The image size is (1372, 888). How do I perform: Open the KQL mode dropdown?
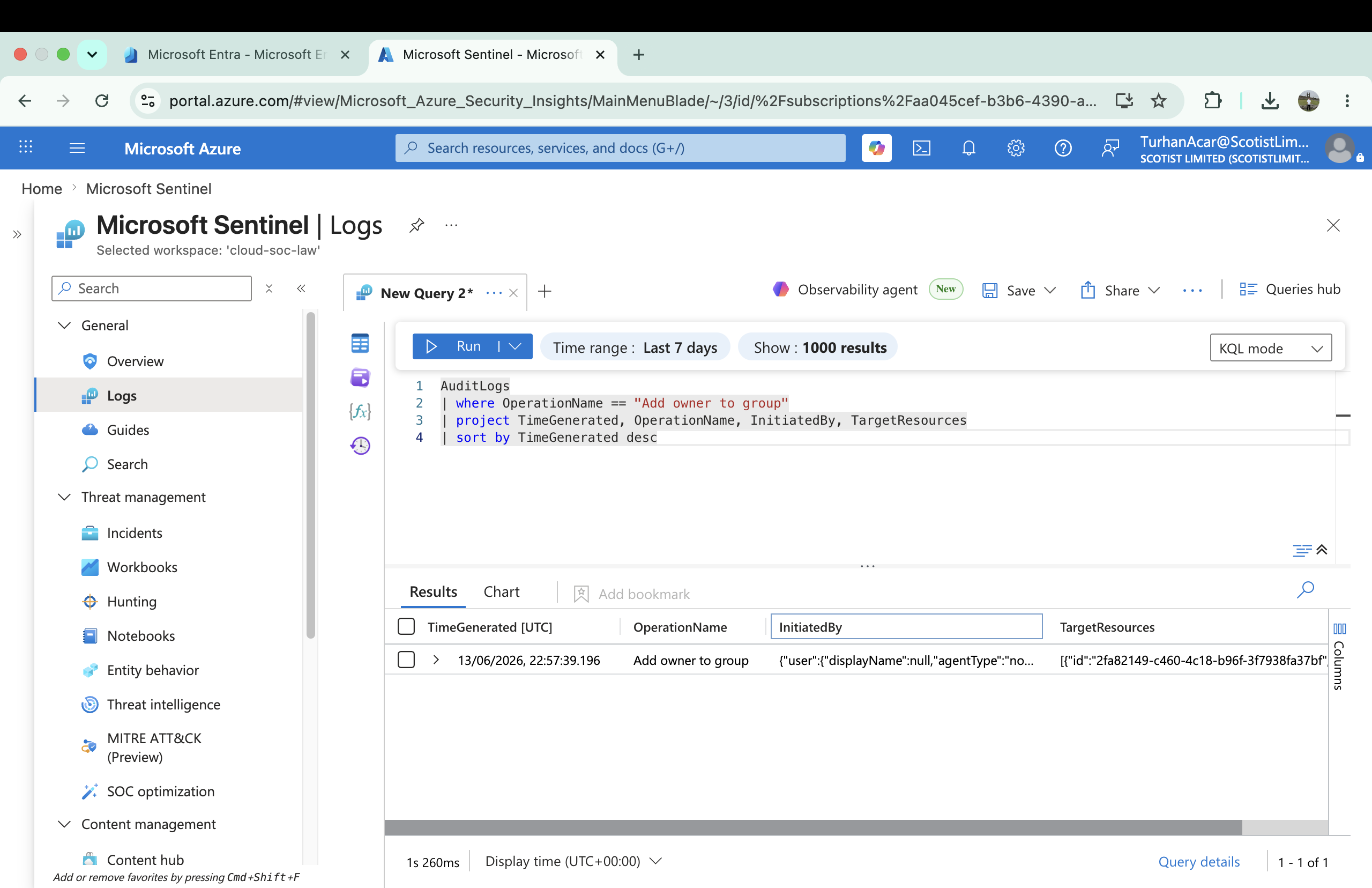tap(1271, 347)
